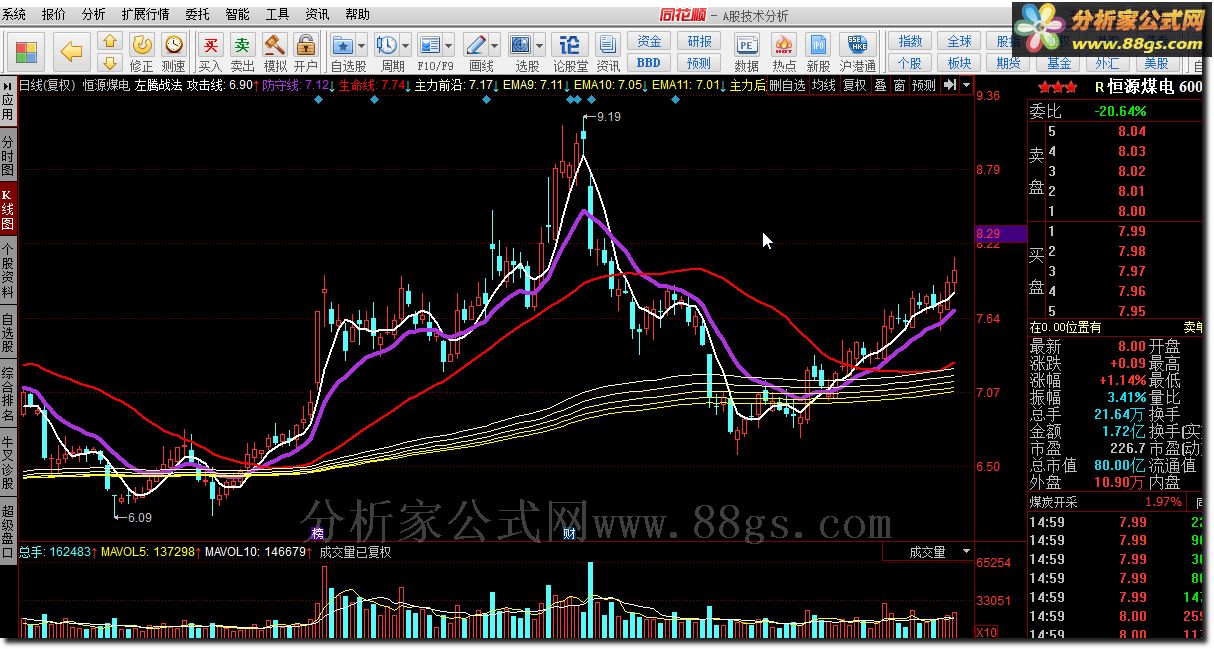Expand the F10/F9 dropdown arrow
The width and height of the screenshot is (1214, 649).
pos(449,45)
